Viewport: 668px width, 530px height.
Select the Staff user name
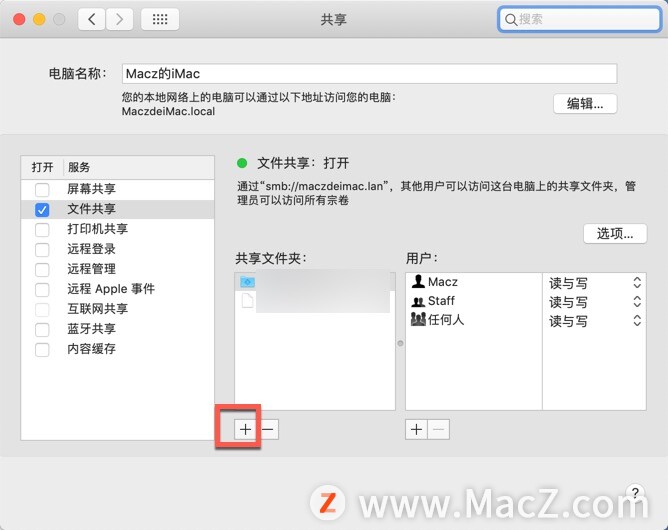click(441, 301)
